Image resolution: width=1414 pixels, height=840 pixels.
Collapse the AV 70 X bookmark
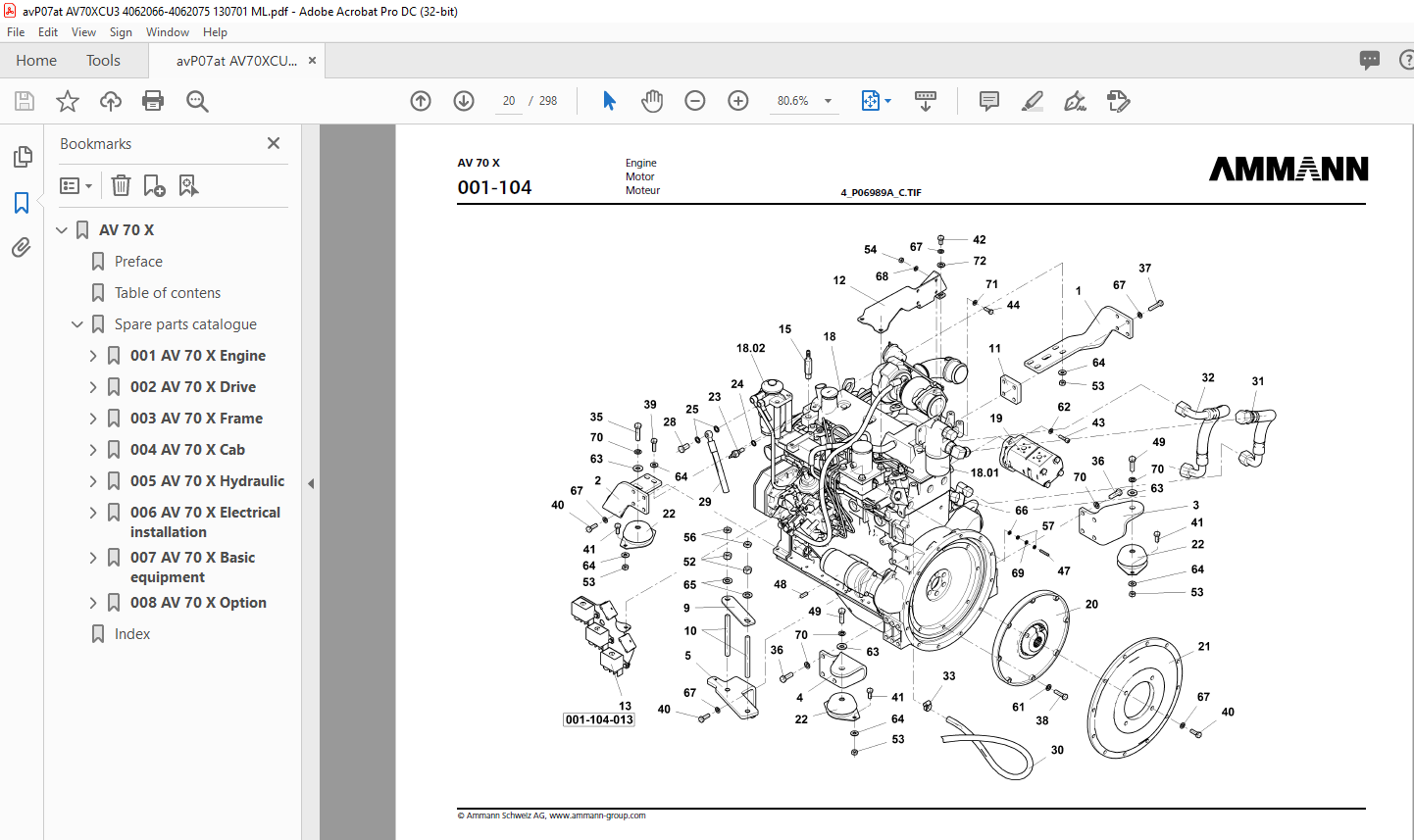(x=62, y=230)
